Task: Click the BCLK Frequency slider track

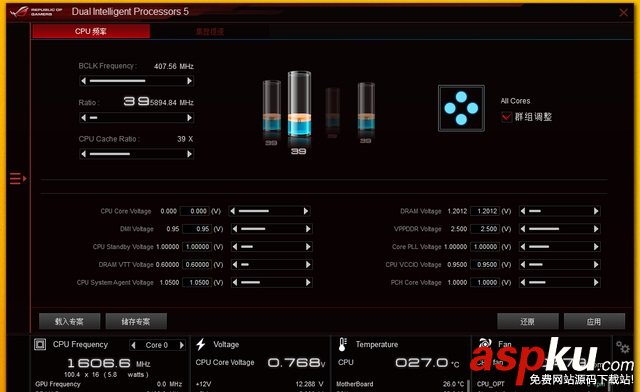Action: (x=137, y=81)
